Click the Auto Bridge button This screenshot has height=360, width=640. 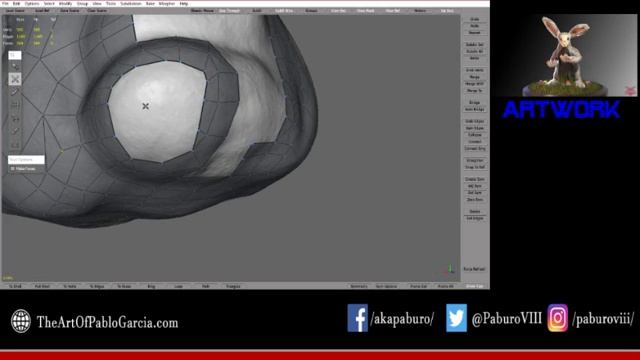click(x=475, y=109)
